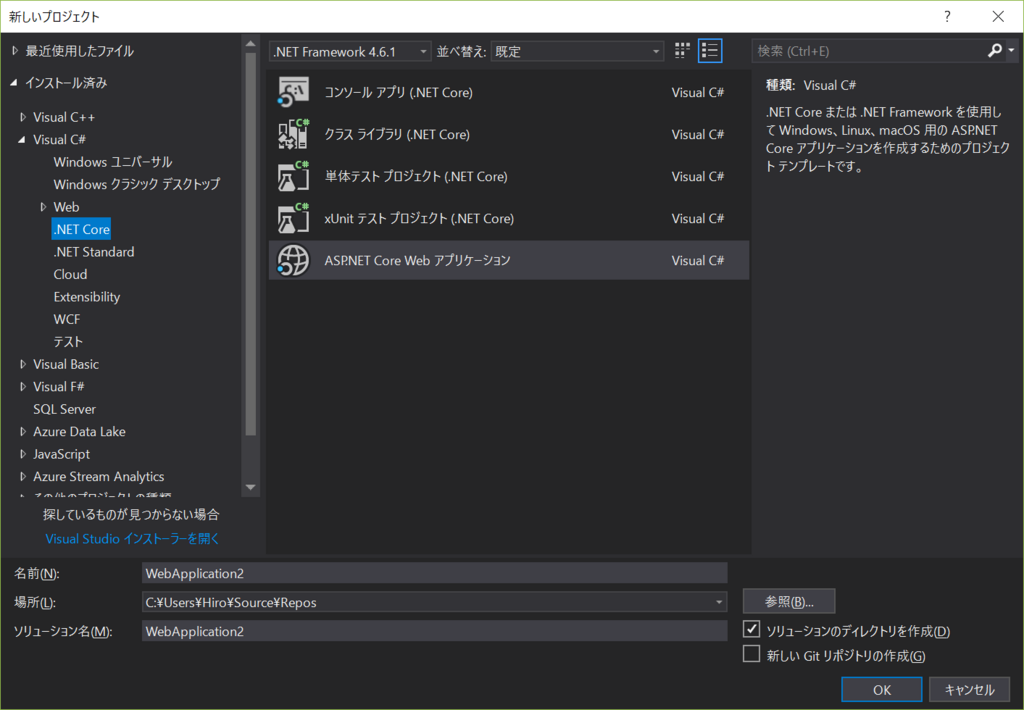The image size is (1024, 710).
Task: Click the 検索 (Ctrl+E) search box
Action: tap(869, 51)
